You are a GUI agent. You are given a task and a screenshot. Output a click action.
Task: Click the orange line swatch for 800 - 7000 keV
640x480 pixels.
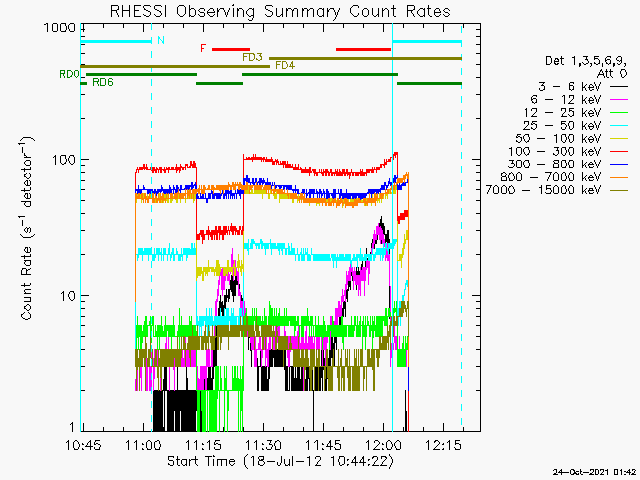[619, 178]
